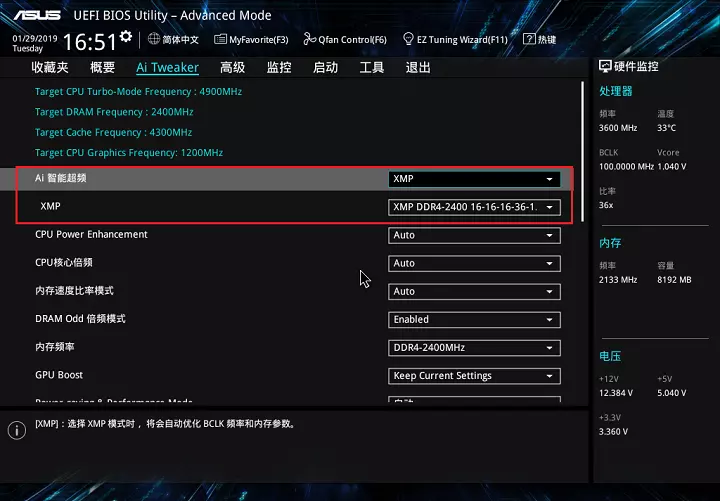Viewport: 720px width, 501px height.
Task: Select the GPU Boost label
Action: tap(59, 375)
